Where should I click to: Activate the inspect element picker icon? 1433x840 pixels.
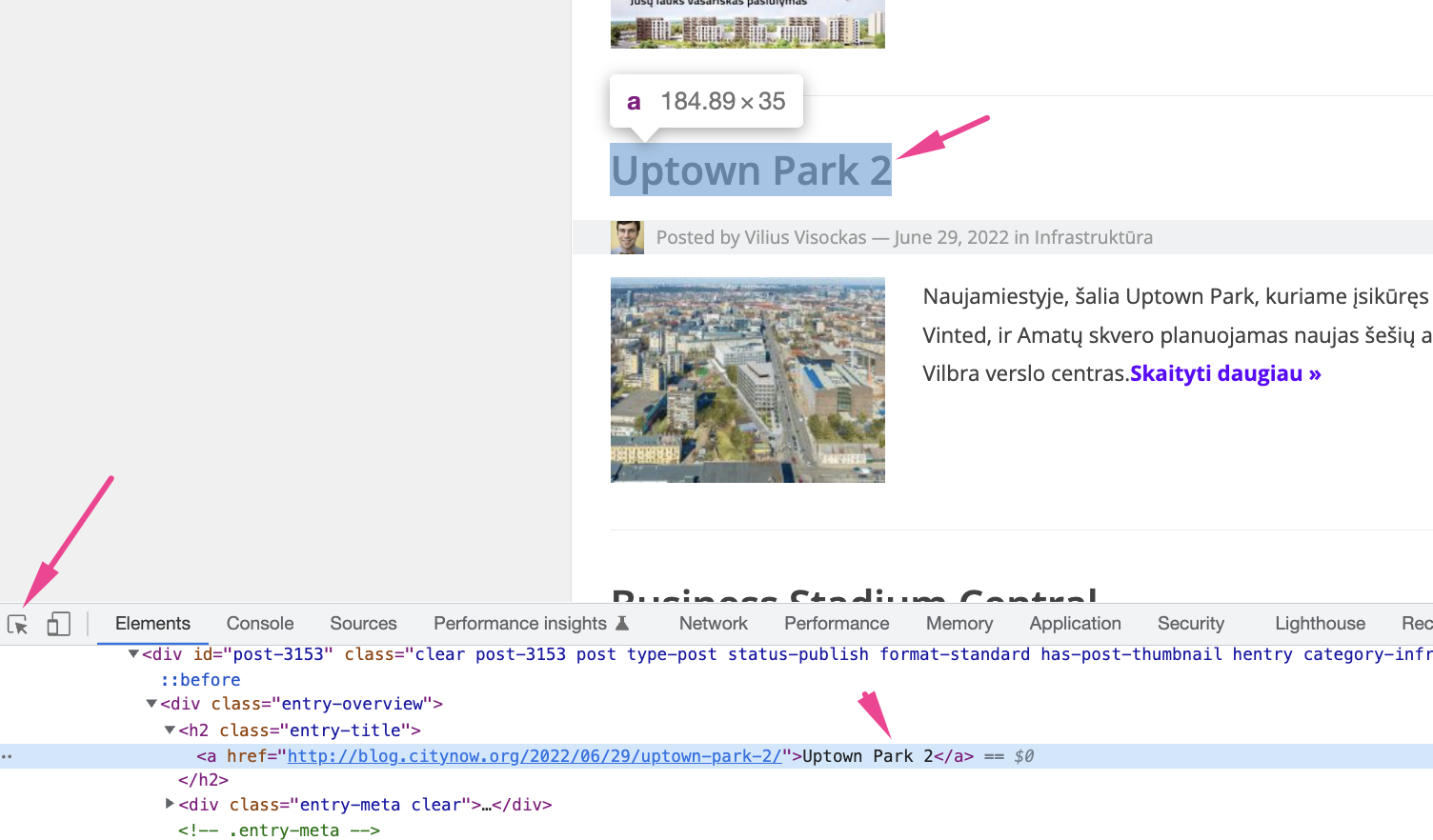coord(17,625)
